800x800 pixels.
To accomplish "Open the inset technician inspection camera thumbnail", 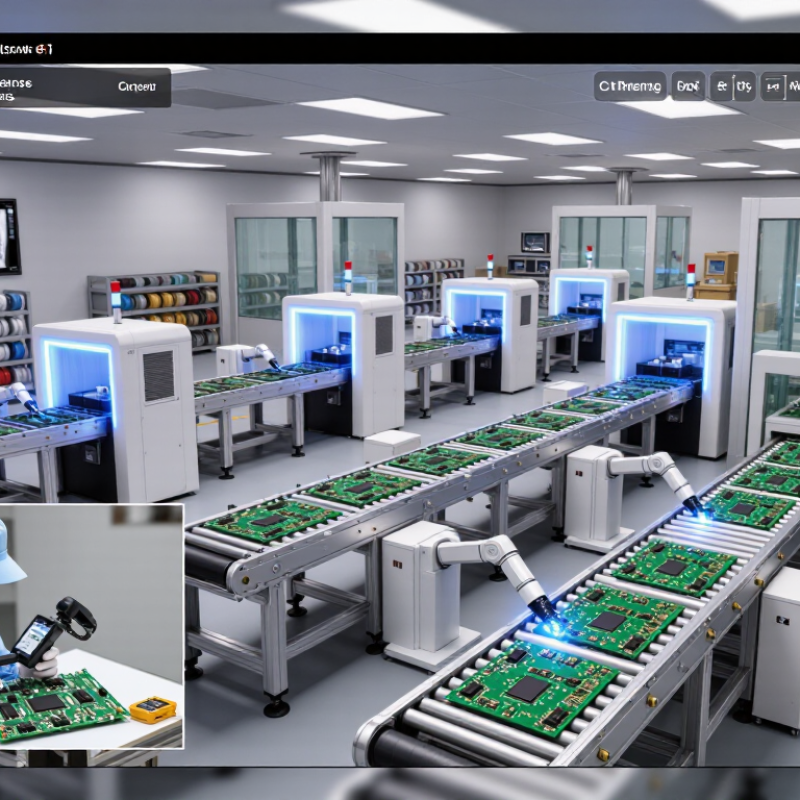I will [x=91, y=627].
